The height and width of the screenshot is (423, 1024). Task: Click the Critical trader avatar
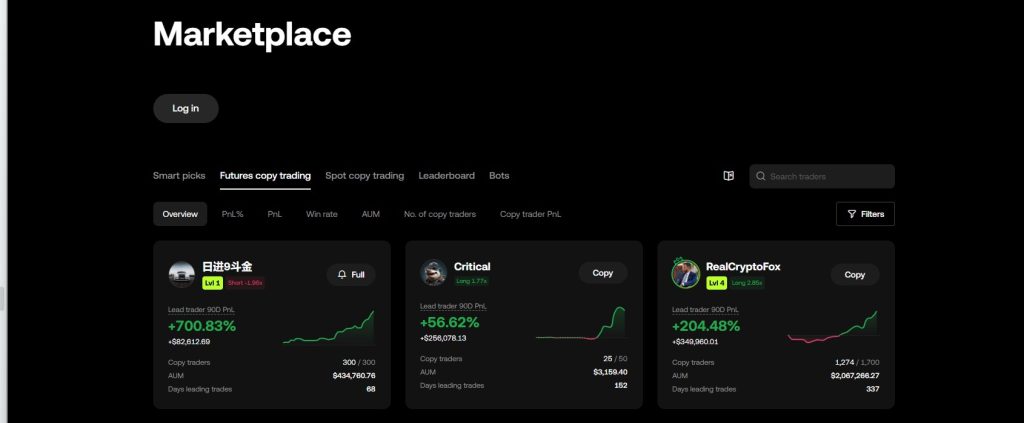click(434, 273)
